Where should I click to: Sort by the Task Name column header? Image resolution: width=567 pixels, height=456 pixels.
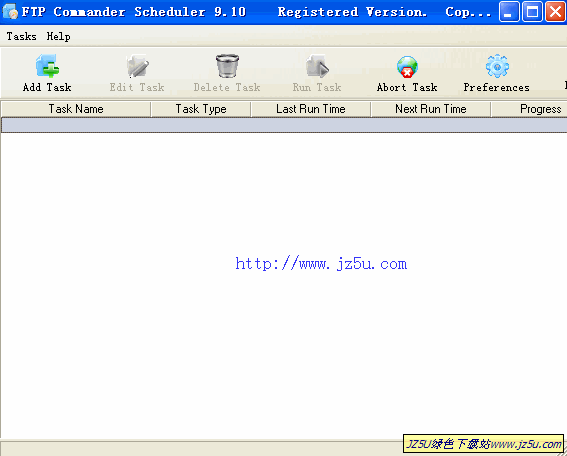(x=76, y=109)
